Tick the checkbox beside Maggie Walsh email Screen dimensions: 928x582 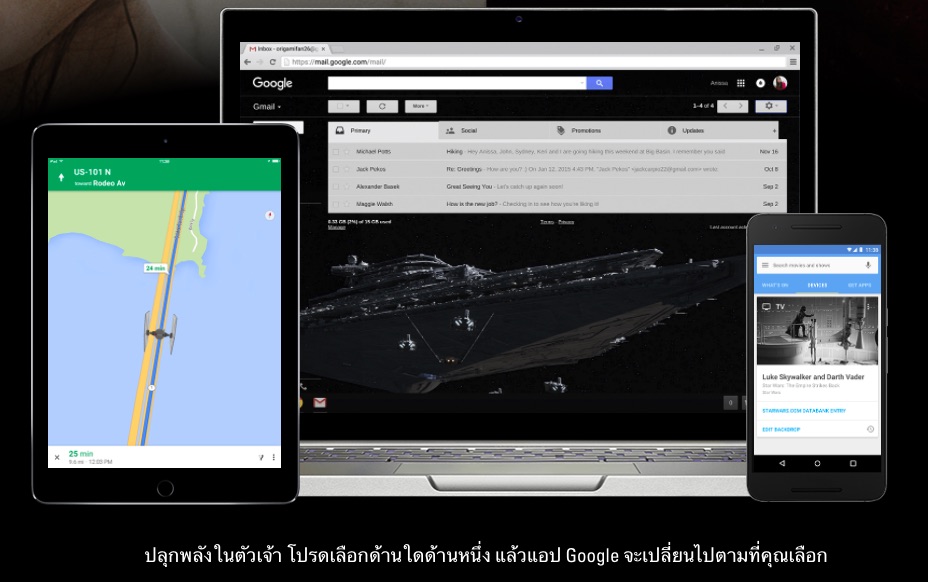[x=336, y=204]
